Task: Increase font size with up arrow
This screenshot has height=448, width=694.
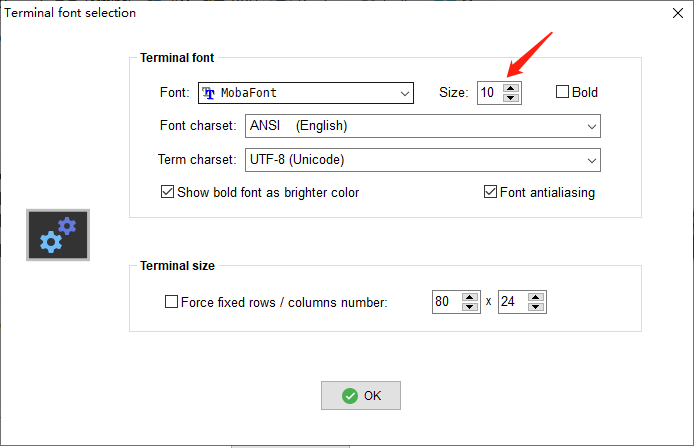Action: pos(512,88)
